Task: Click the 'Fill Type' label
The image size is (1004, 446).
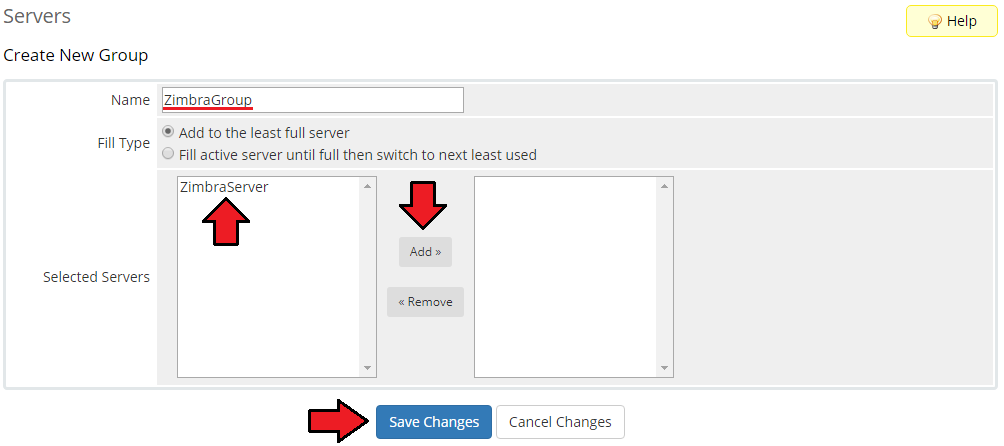Action: pyautogui.click(x=117, y=143)
